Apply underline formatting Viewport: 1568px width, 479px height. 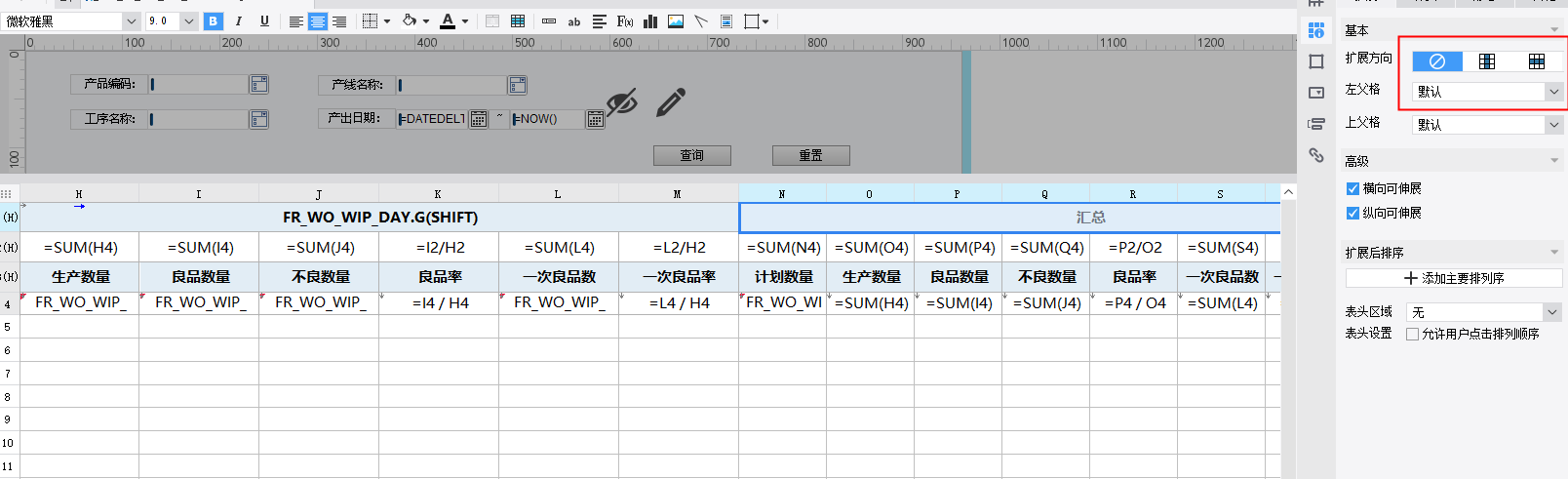[264, 21]
